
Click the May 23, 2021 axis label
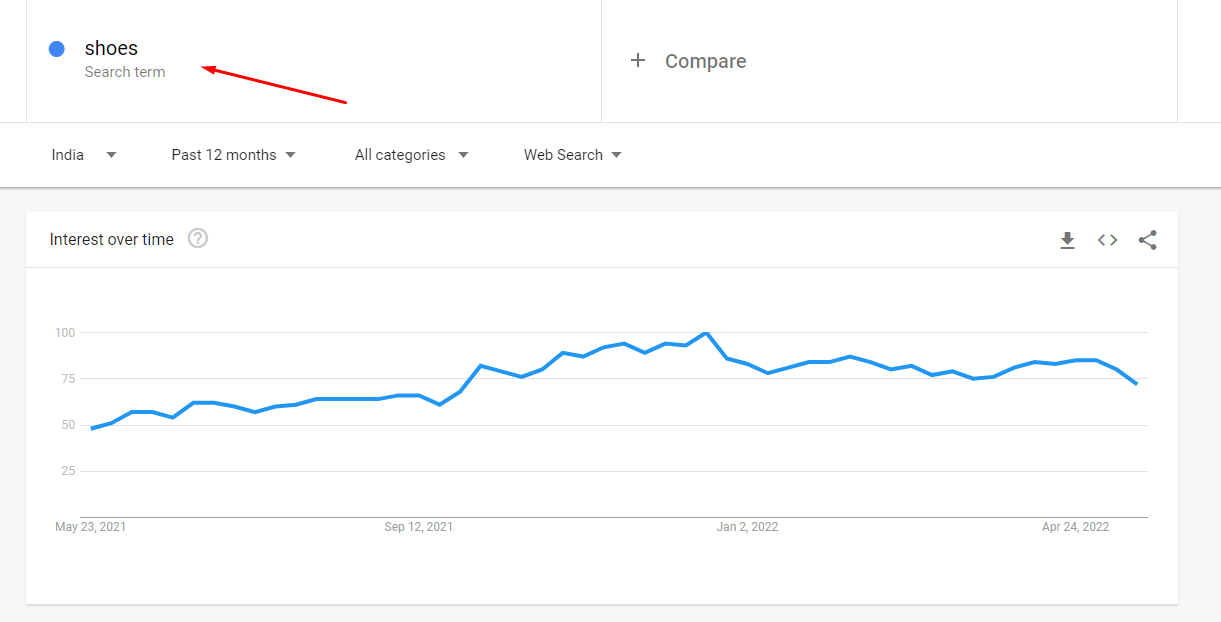click(91, 527)
